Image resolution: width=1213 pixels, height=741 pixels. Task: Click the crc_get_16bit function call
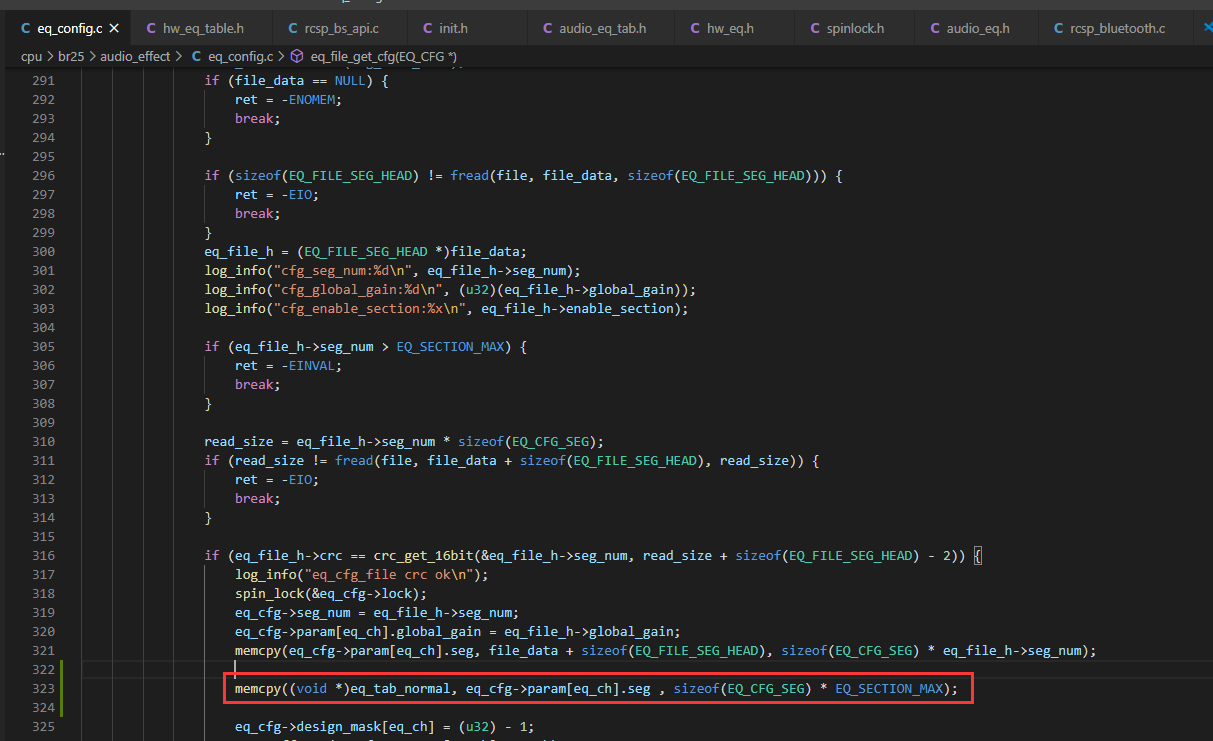coord(423,555)
